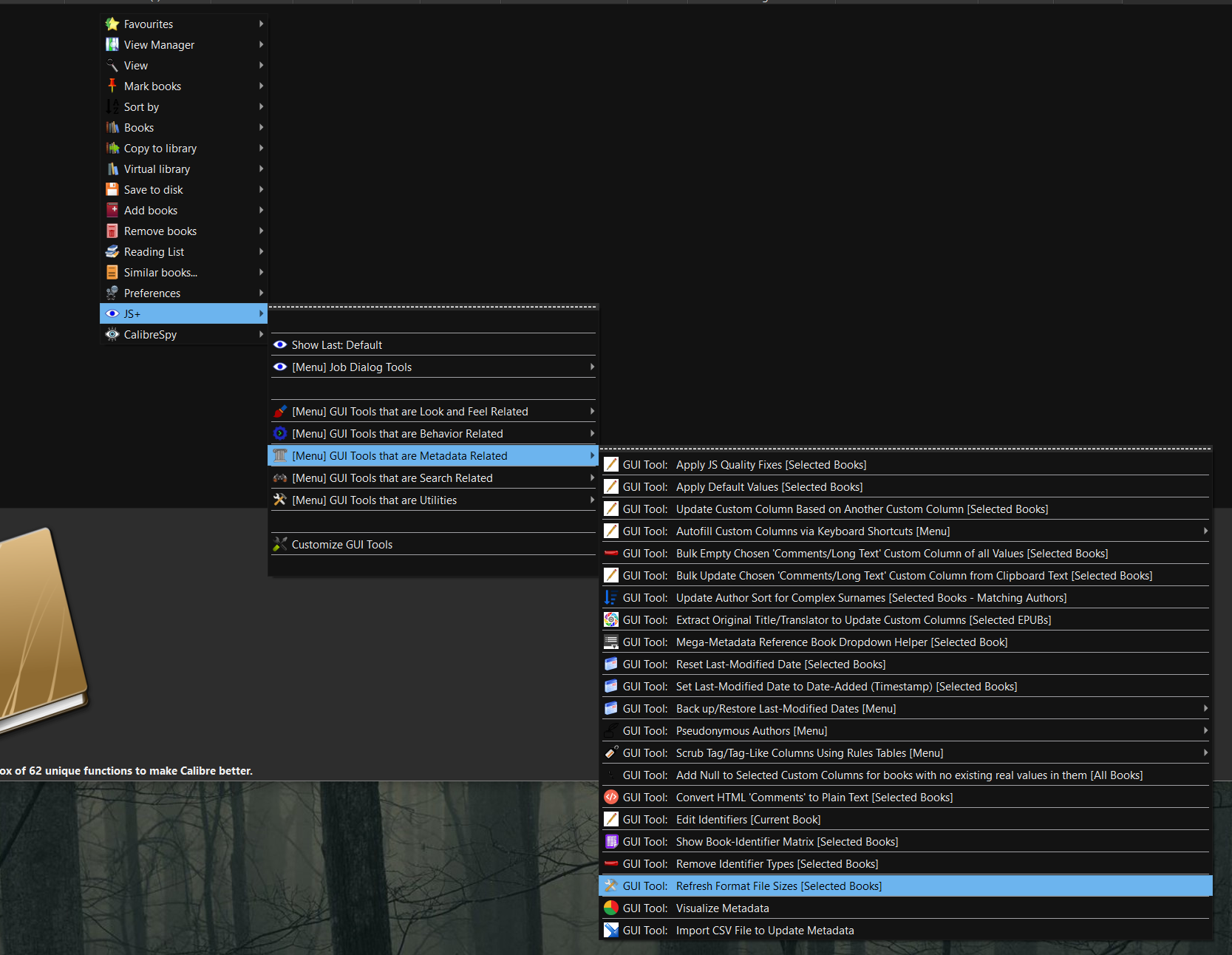Select Show Last: Default
Viewport: 1232px width, 955px height.
coord(433,345)
